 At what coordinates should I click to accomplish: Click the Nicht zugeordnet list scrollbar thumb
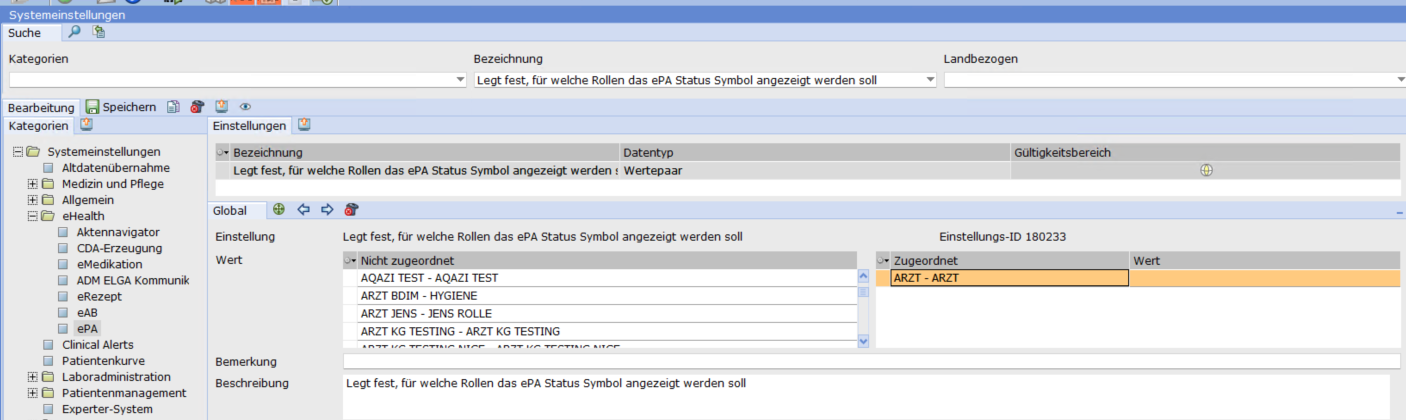point(864,292)
